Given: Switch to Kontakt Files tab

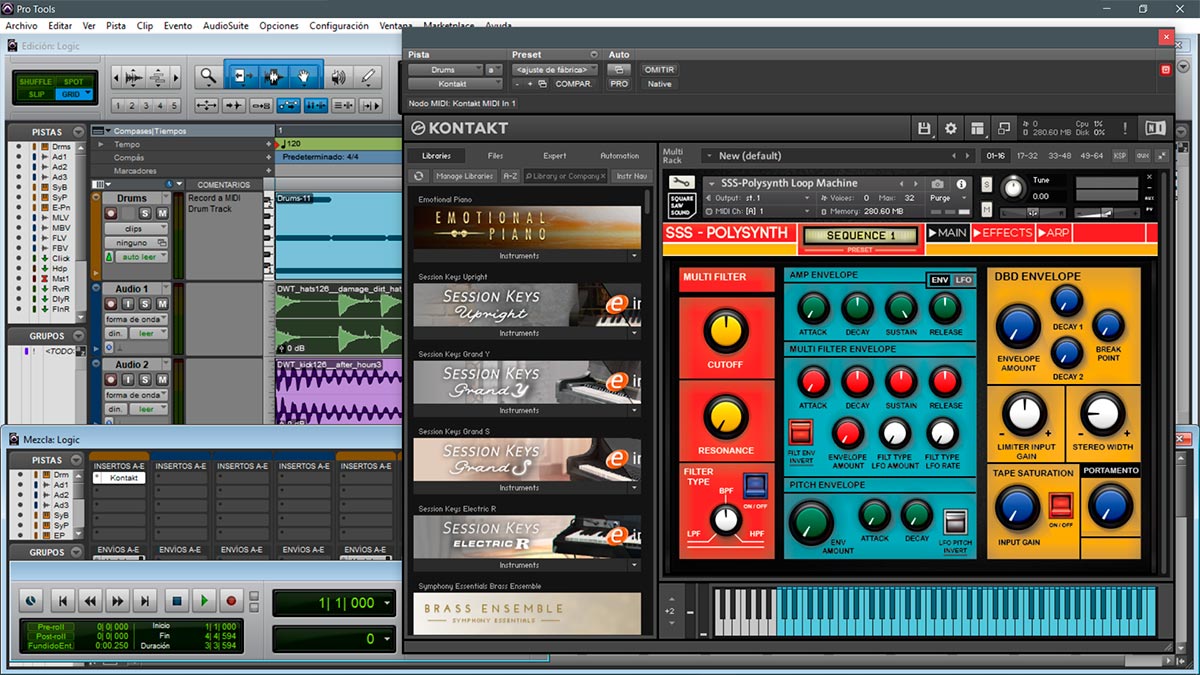Looking at the screenshot, I should click(496, 156).
